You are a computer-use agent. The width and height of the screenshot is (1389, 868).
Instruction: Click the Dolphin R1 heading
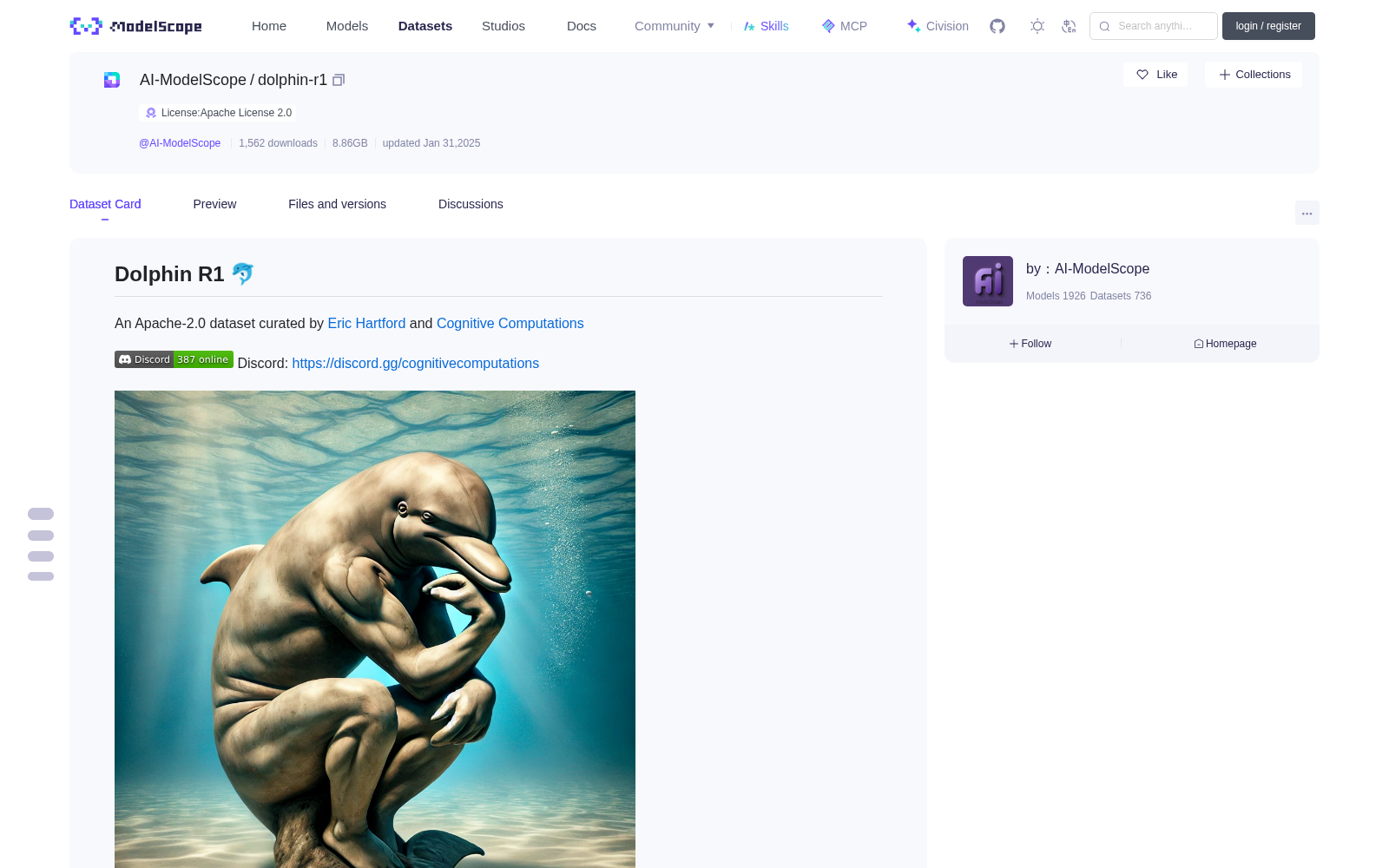coord(184,274)
